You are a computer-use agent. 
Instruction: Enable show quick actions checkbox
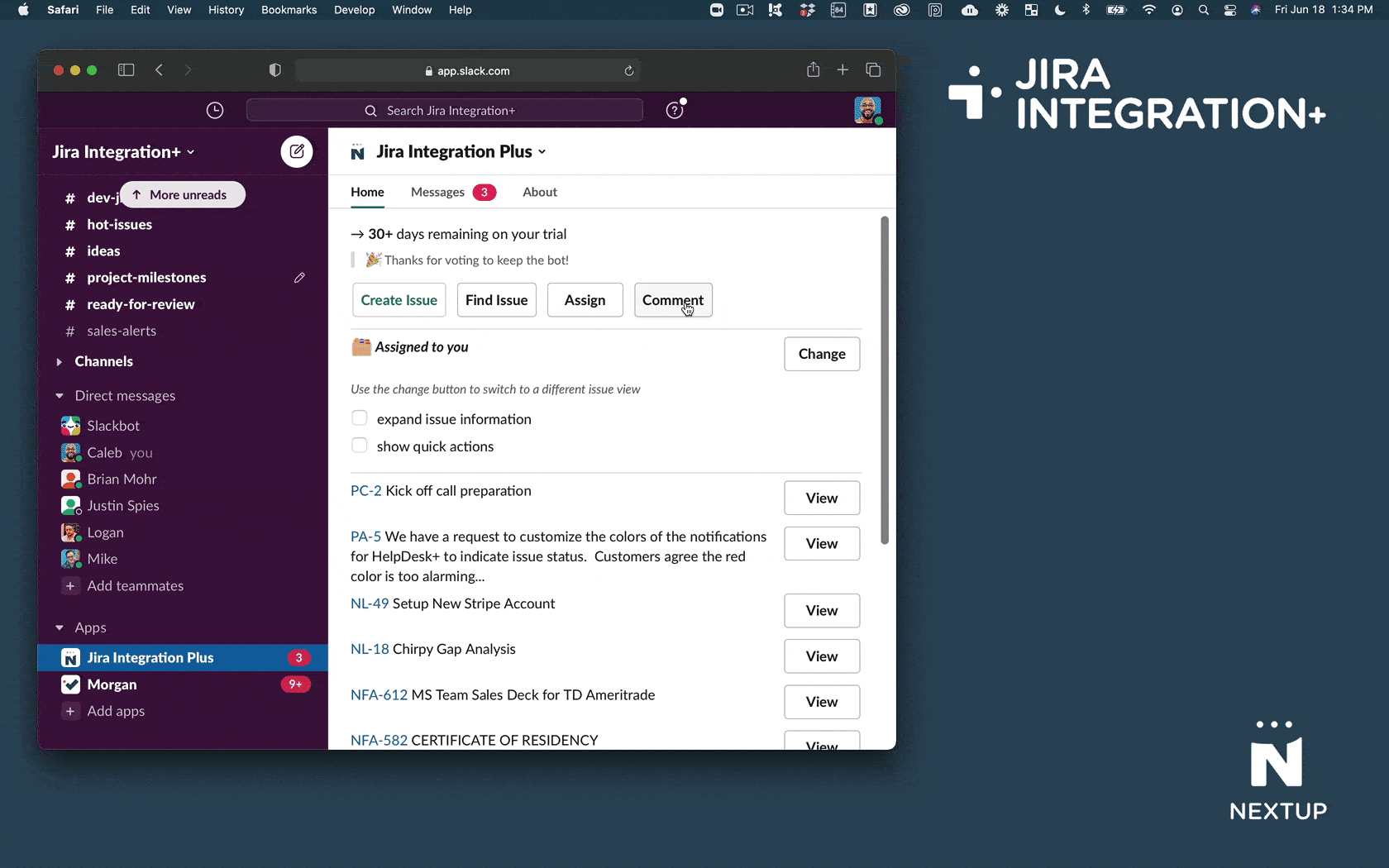[x=360, y=446]
